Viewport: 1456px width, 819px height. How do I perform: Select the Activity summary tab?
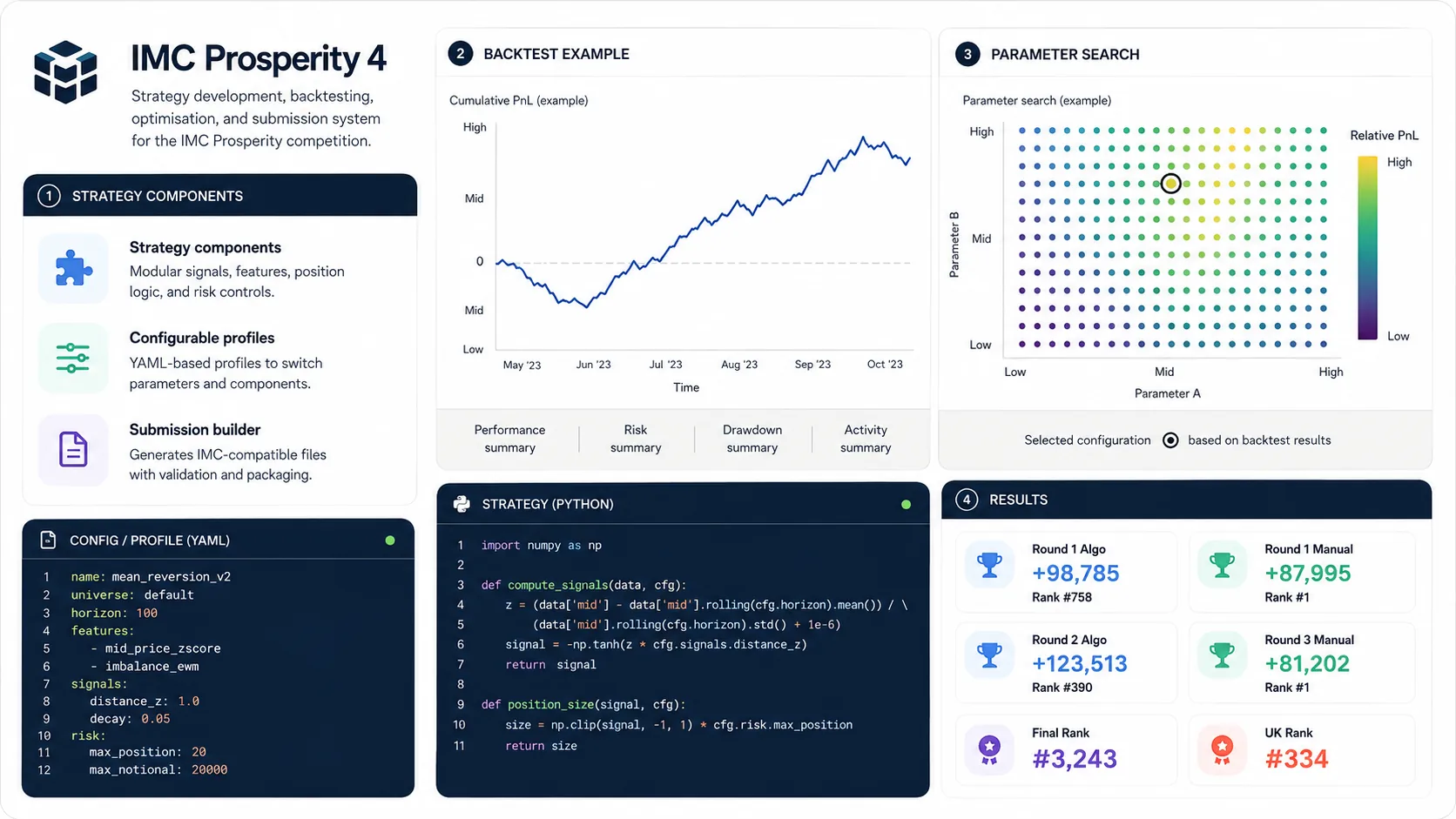[x=866, y=439]
